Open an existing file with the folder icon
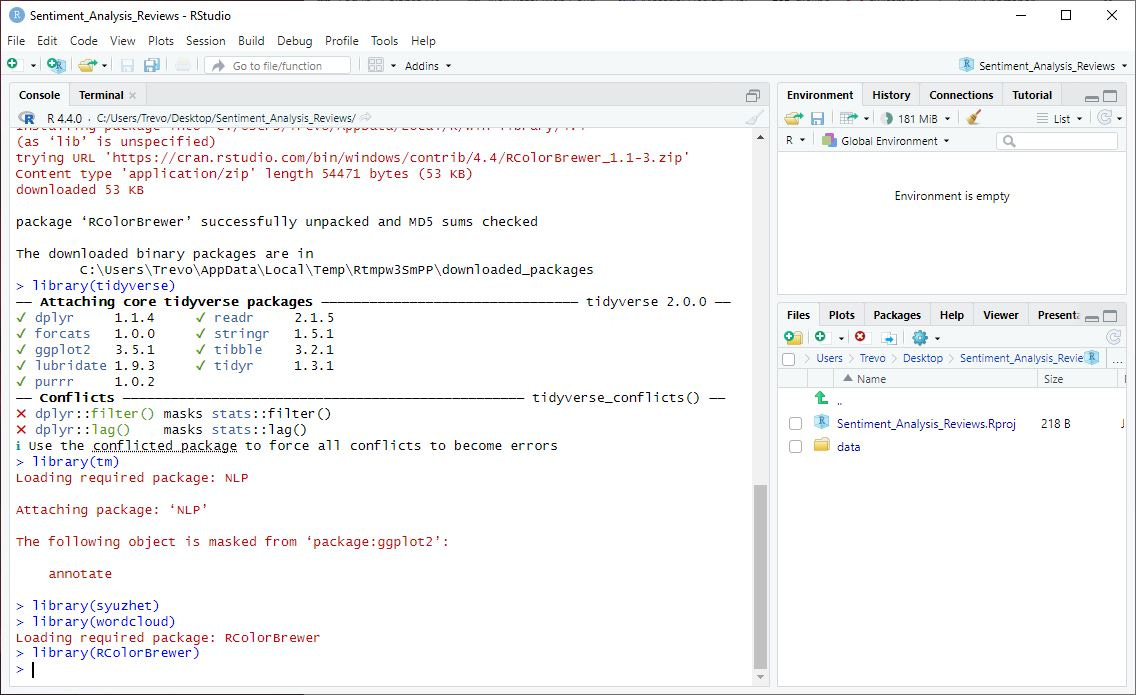This screenshot has height=695, width=1136. coord(87,65)
